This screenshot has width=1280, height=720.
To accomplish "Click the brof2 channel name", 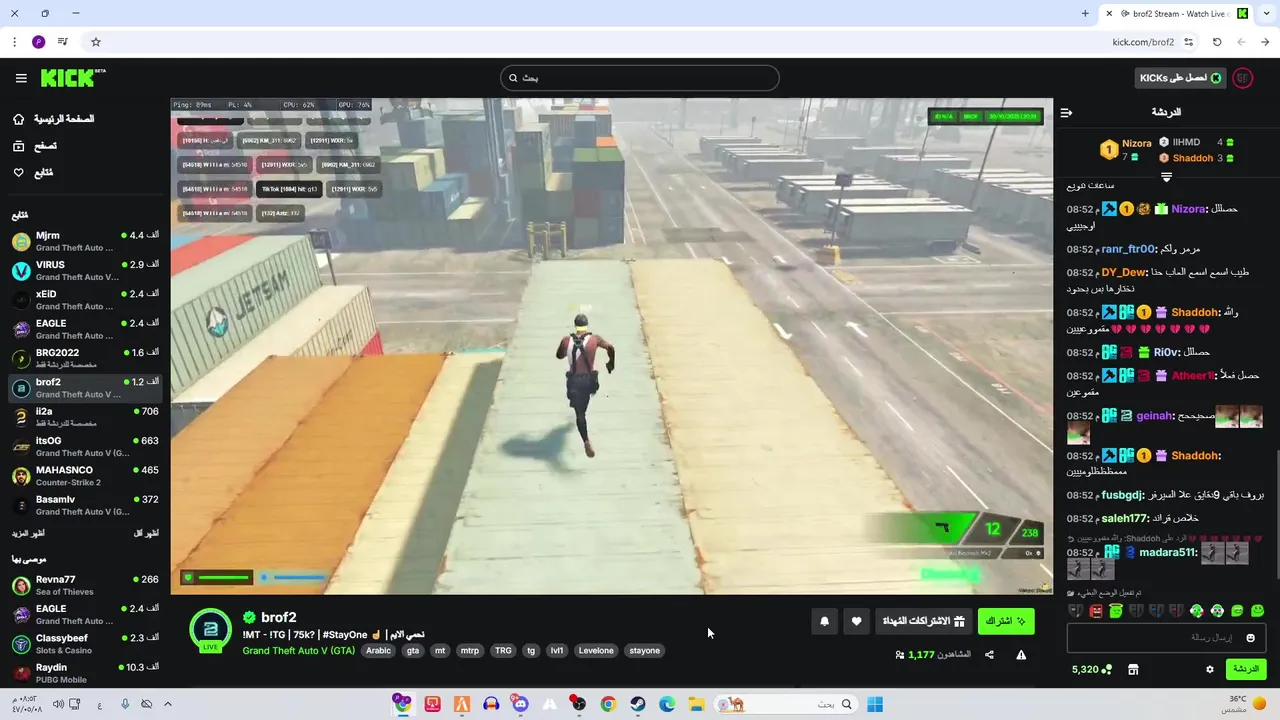I will point(278,618).
